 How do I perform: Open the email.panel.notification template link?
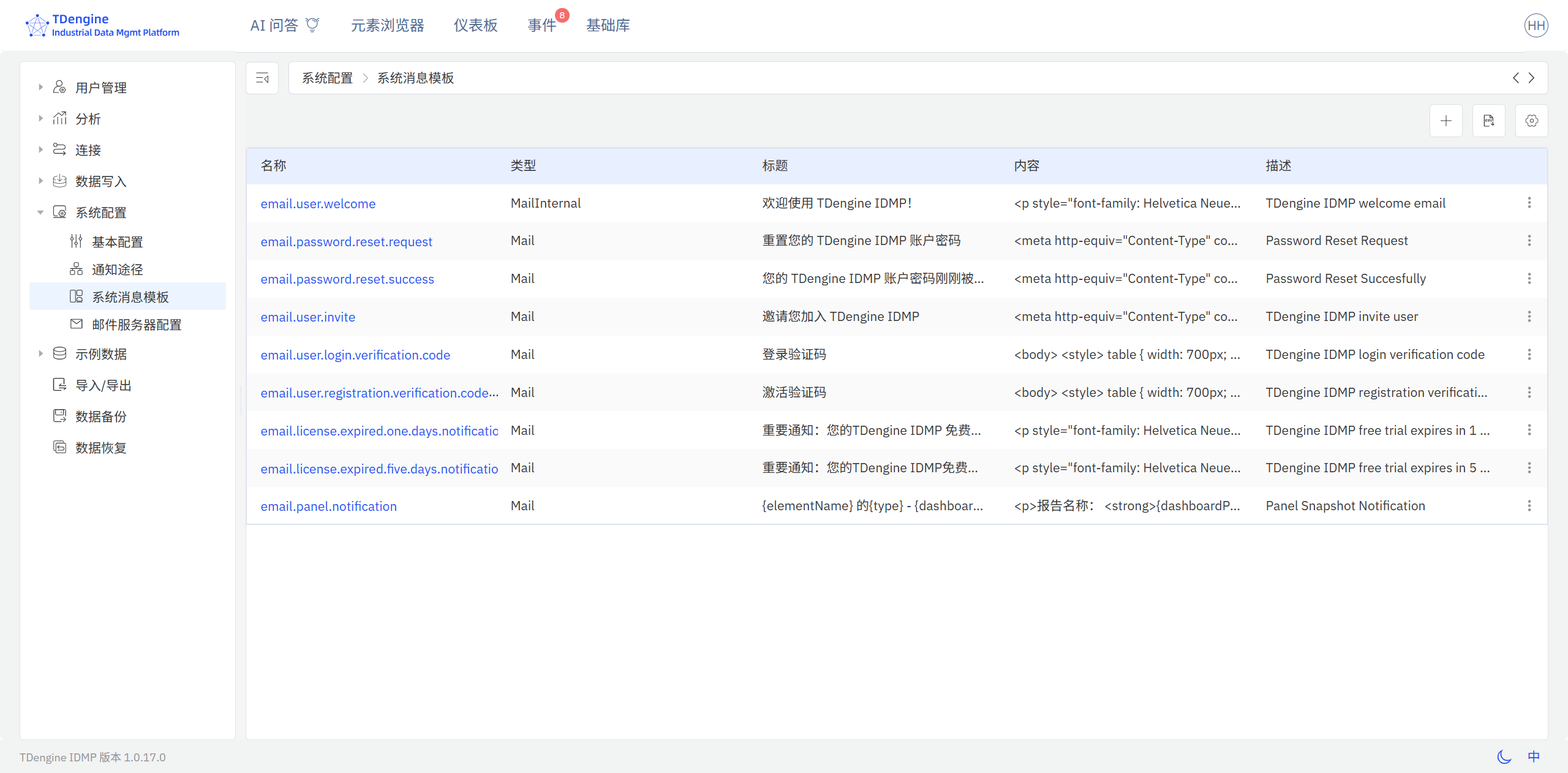(x=328, y=507)
